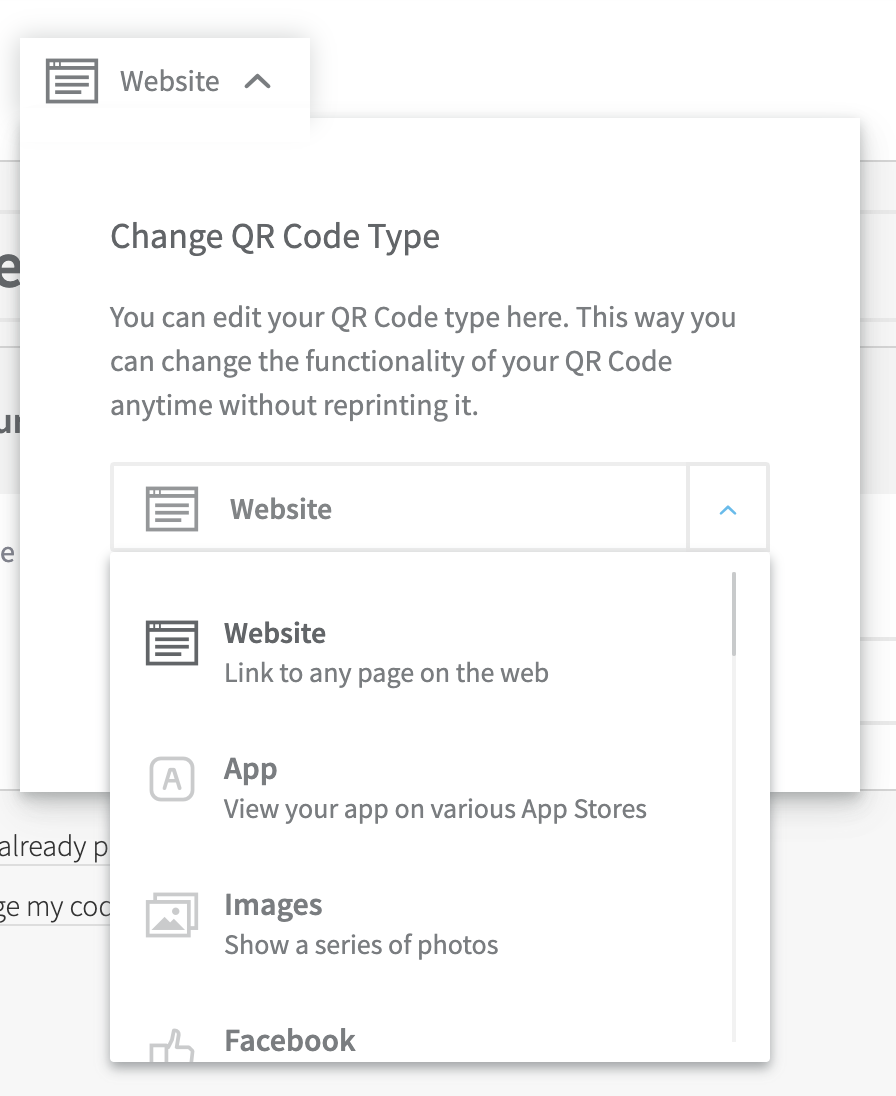Pick the Images option title
896x1096 pixels.
pyautogui.click(x=273, y=905)
